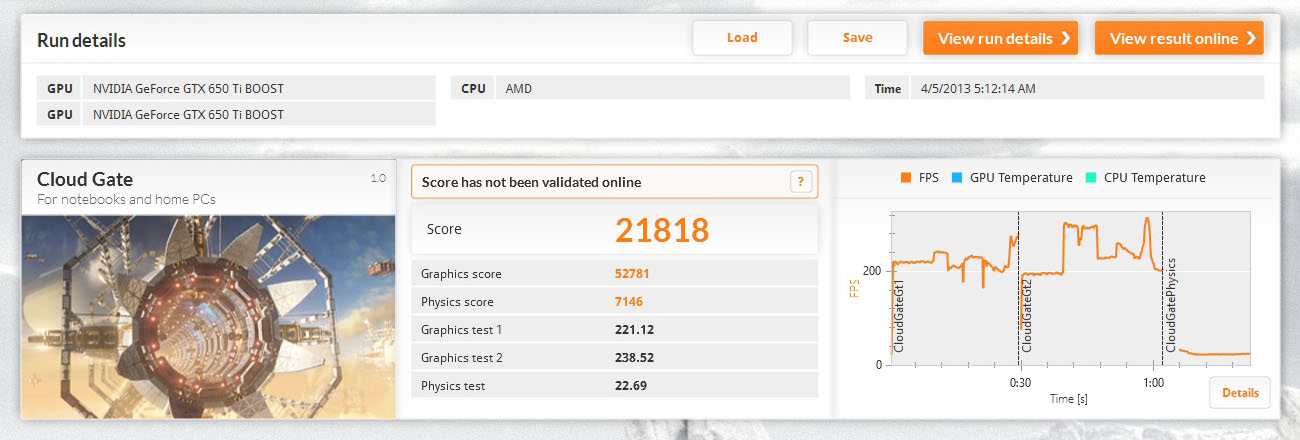Click the Run details heading

pos(81,41)
